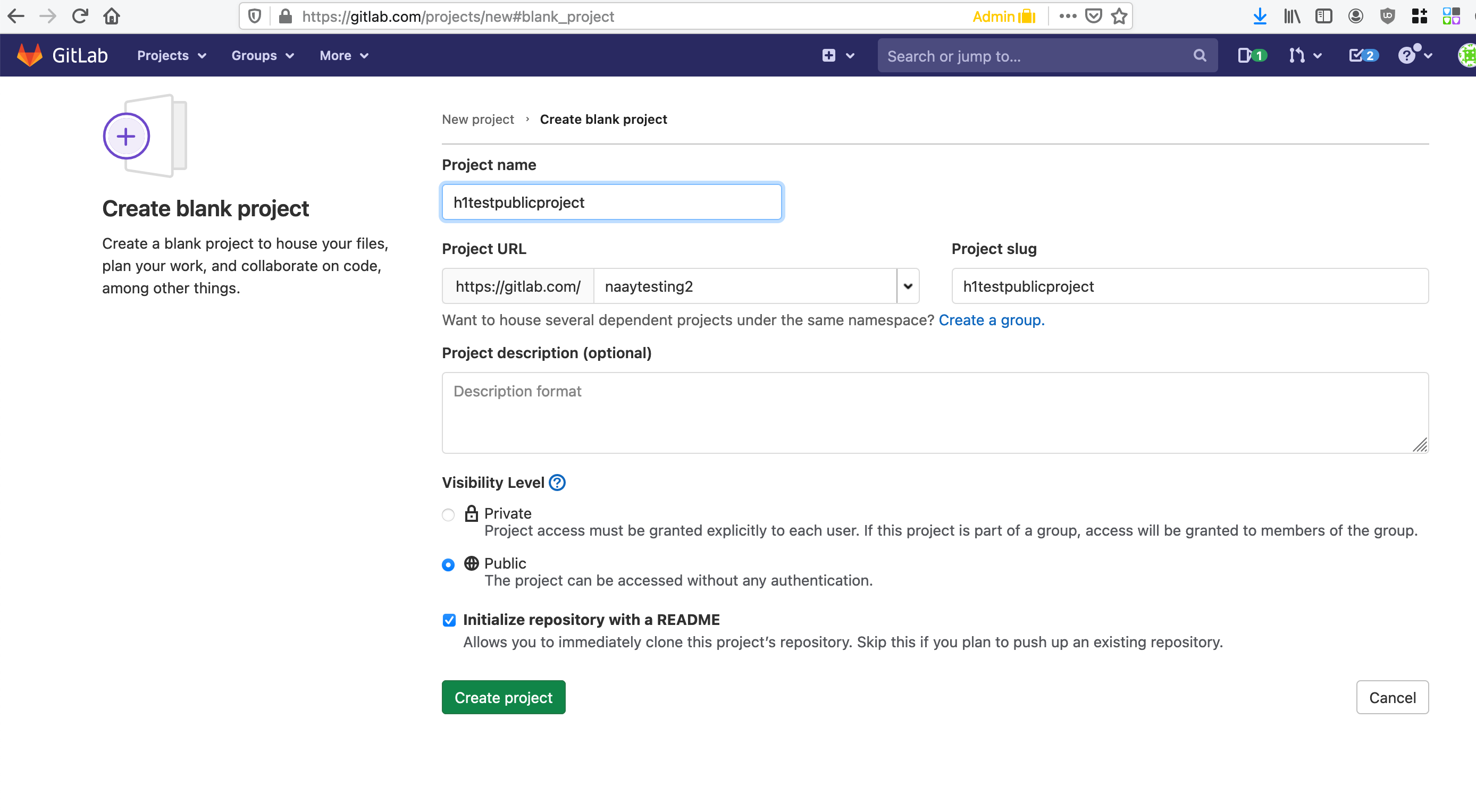The width and height of the screenshot is (1476, 812).
Task: Expand the project URL namespace dropdown
Action: click(908, 286)
